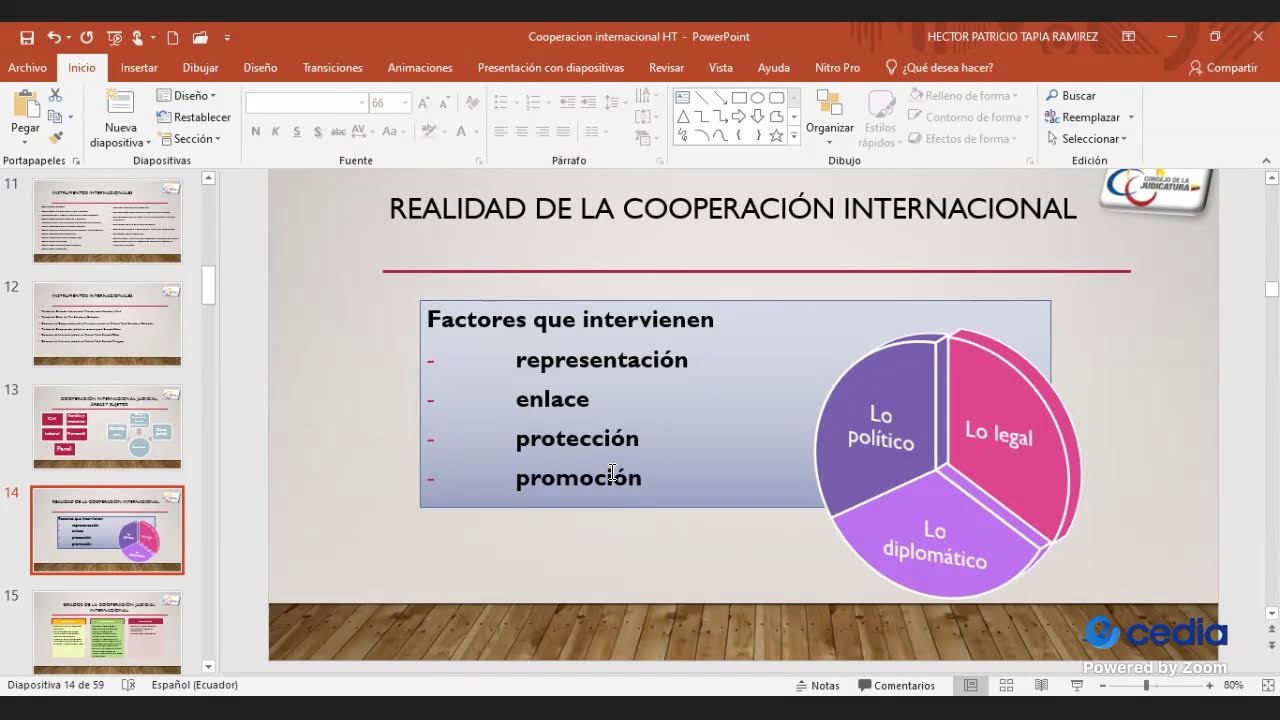This screenshot has width=1280, height=720.
Task: Pick the five-point star shape
Action: pos(776,135)
